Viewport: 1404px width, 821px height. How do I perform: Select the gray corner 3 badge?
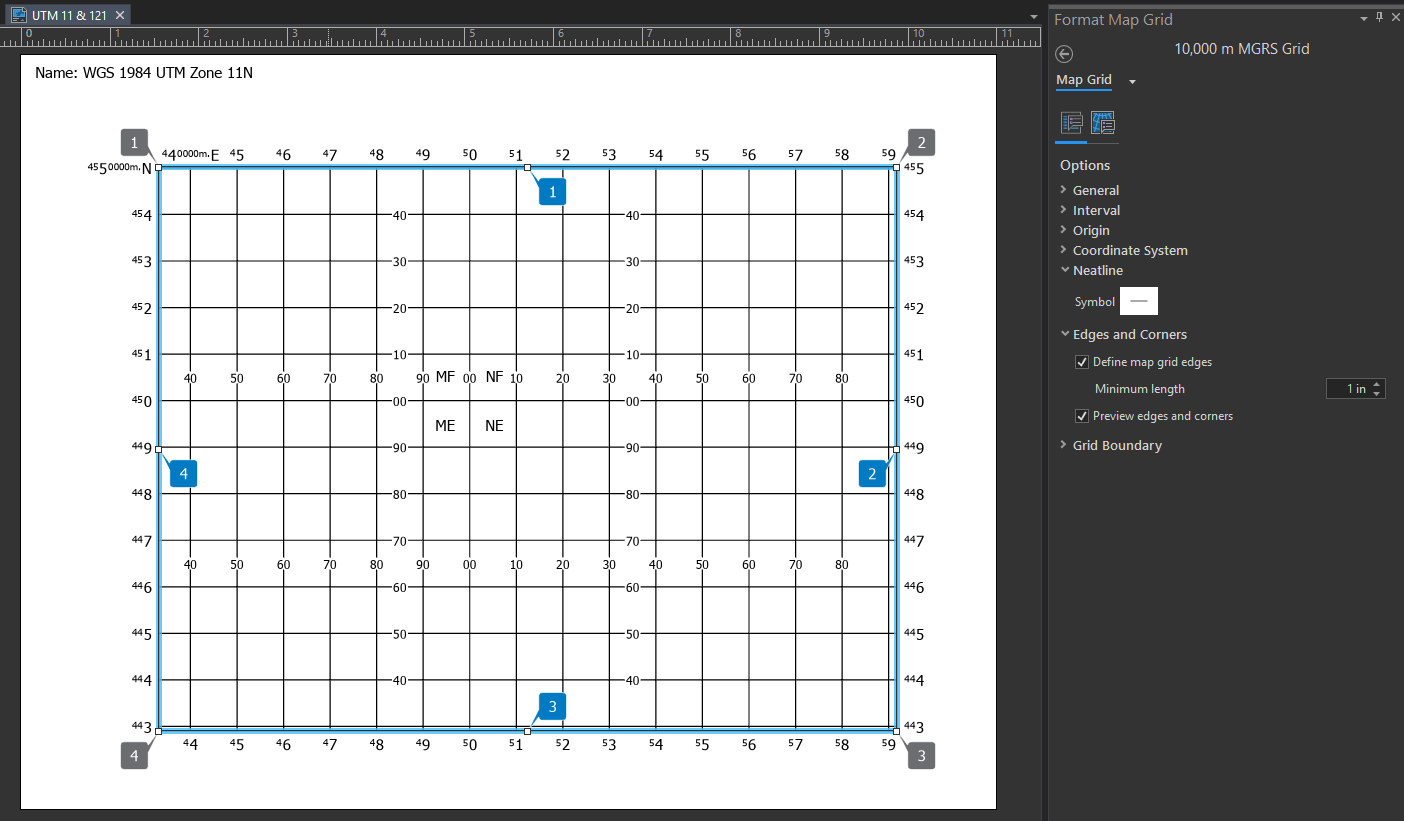(x=921, y=755)
